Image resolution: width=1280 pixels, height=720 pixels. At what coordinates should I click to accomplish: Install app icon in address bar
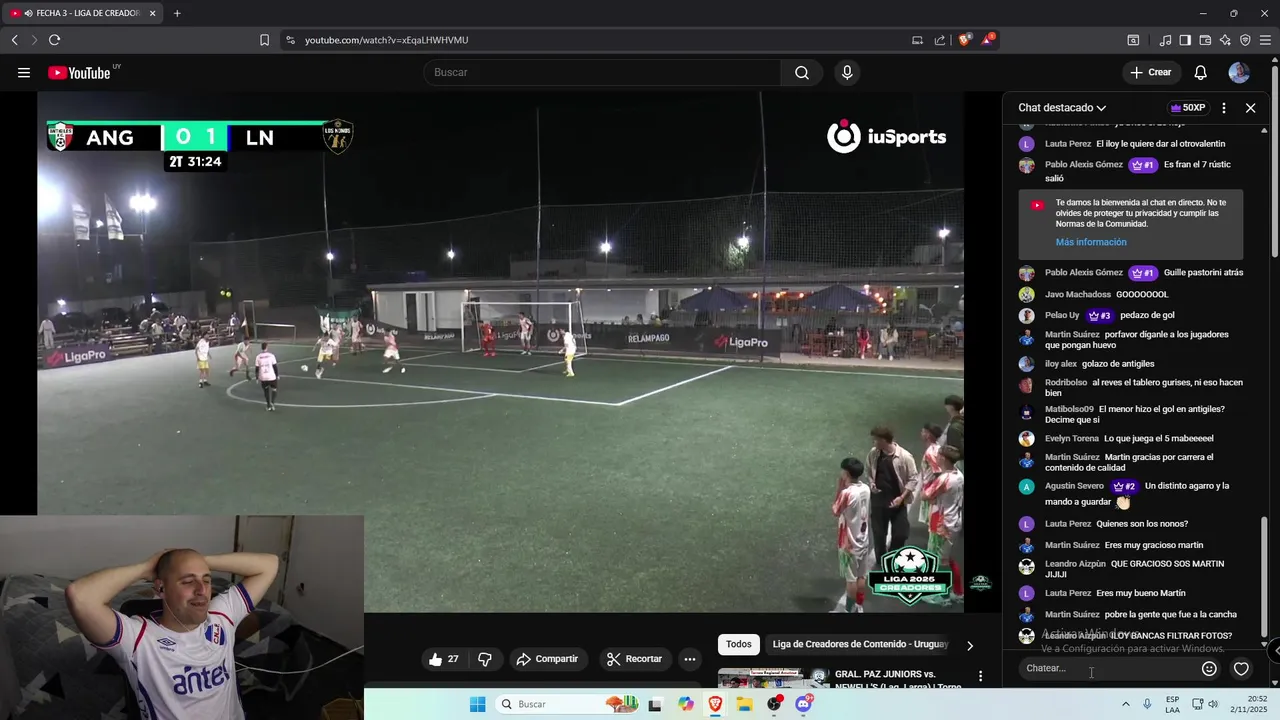coord(917,40)
